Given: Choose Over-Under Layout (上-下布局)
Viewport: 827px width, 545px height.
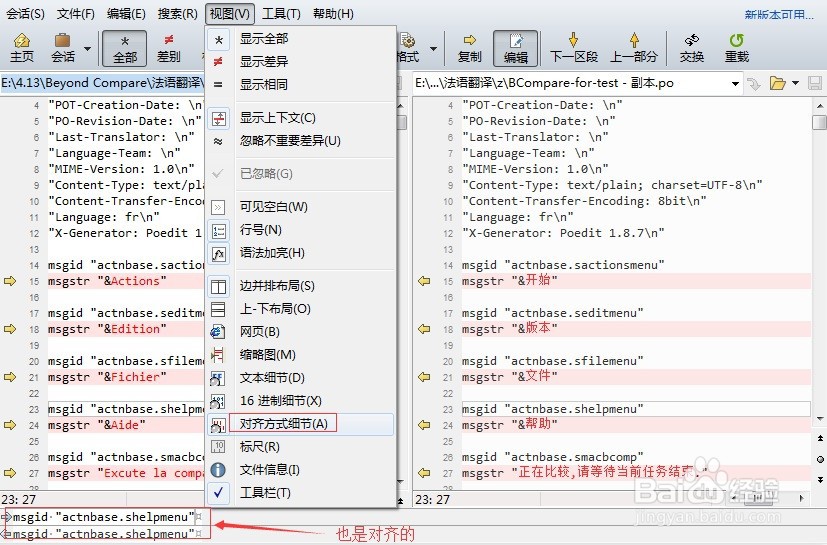Looking at the screenshot, I should point(301,309).
